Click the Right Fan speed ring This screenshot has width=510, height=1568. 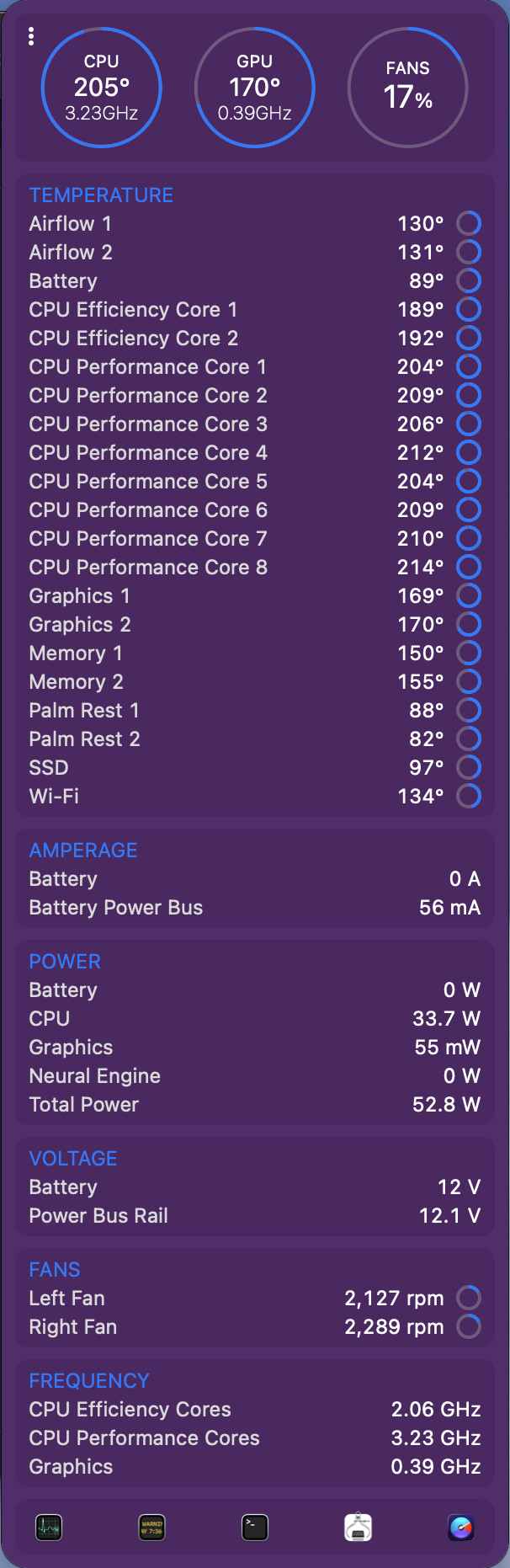tap(469, 1326)
